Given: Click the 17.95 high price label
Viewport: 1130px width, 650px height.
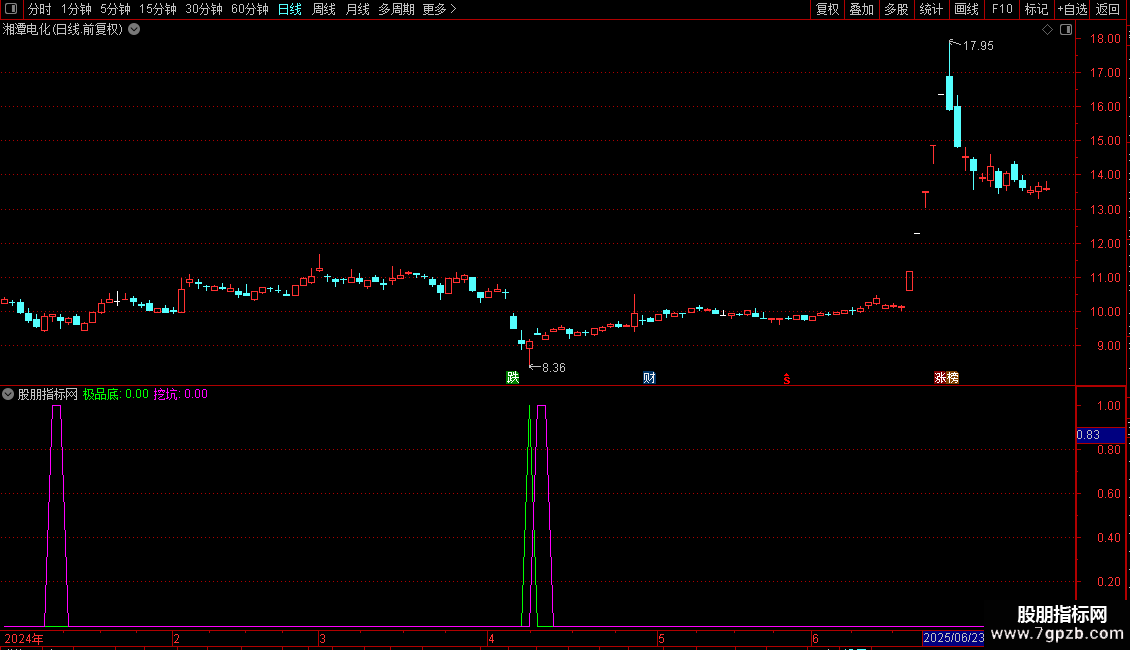Looking at the screenshot, I should click(978, 46).
